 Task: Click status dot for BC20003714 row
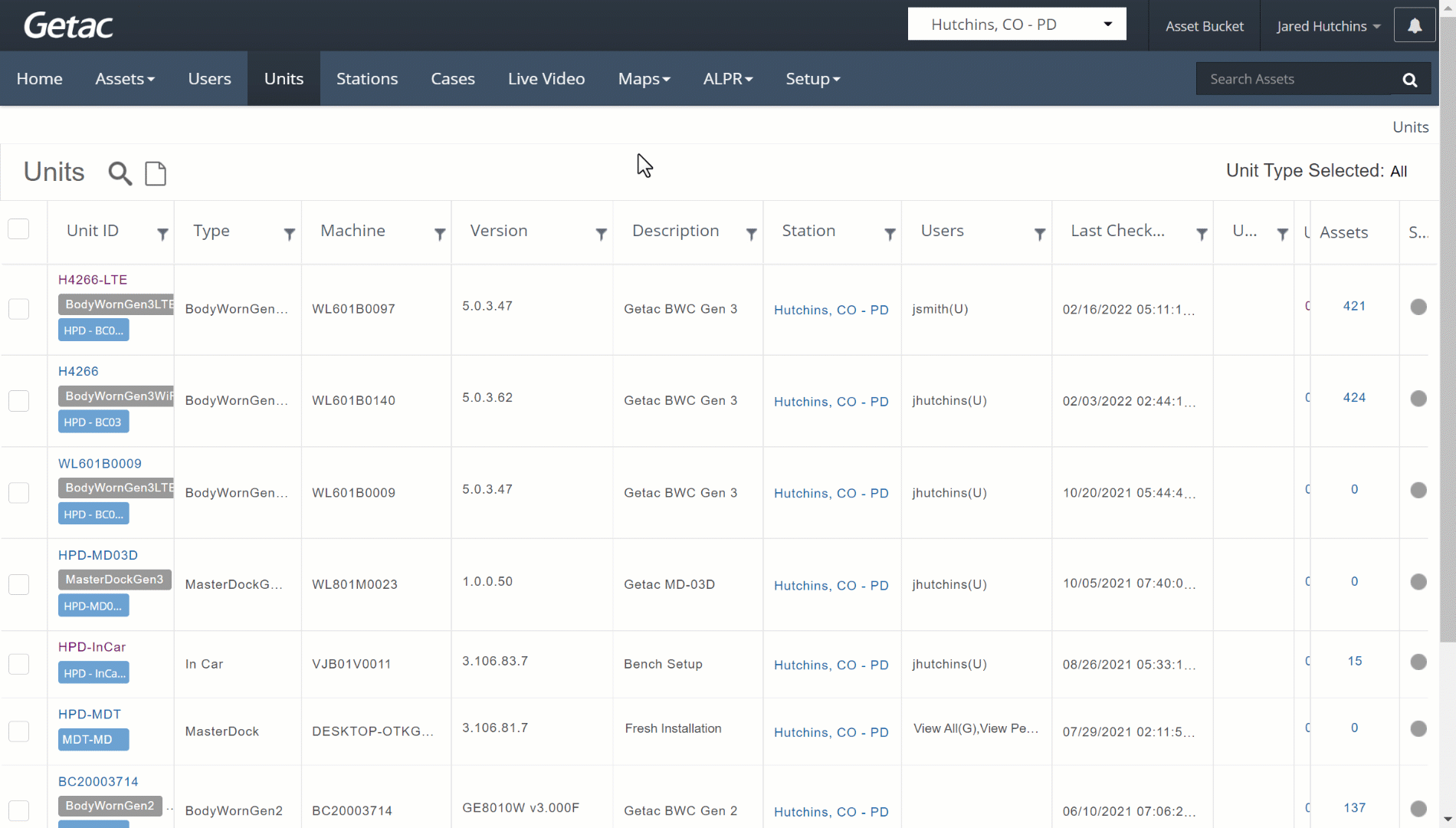pyautogui.click(x=1418, y=809)
